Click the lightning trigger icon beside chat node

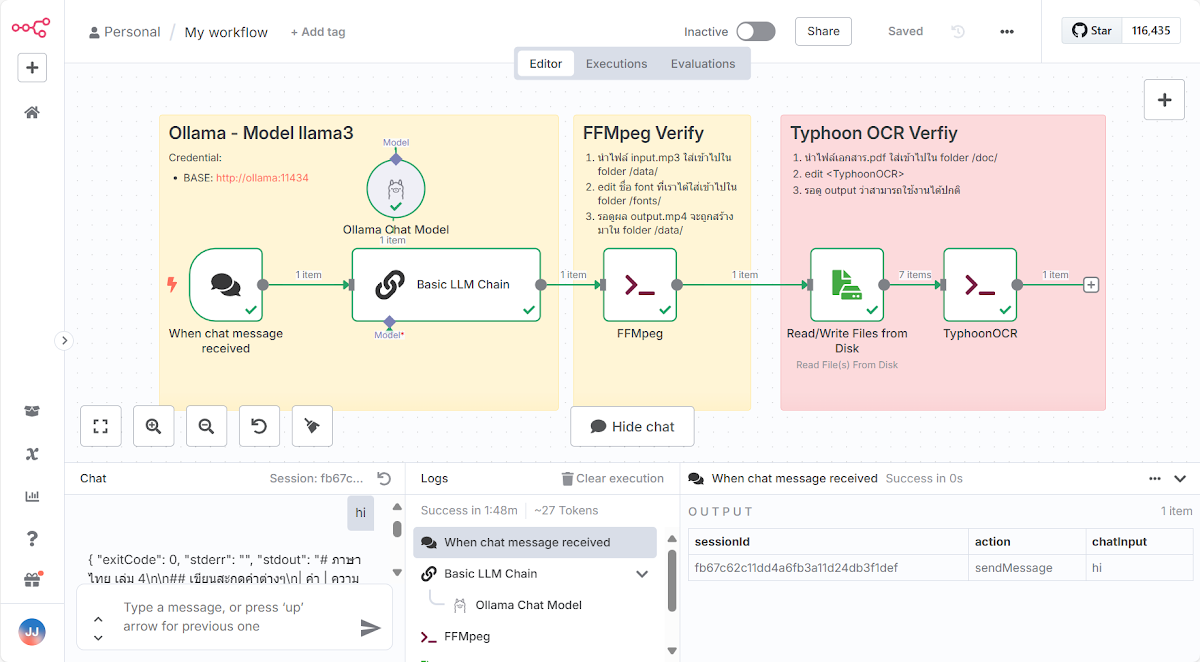[172, 285]
